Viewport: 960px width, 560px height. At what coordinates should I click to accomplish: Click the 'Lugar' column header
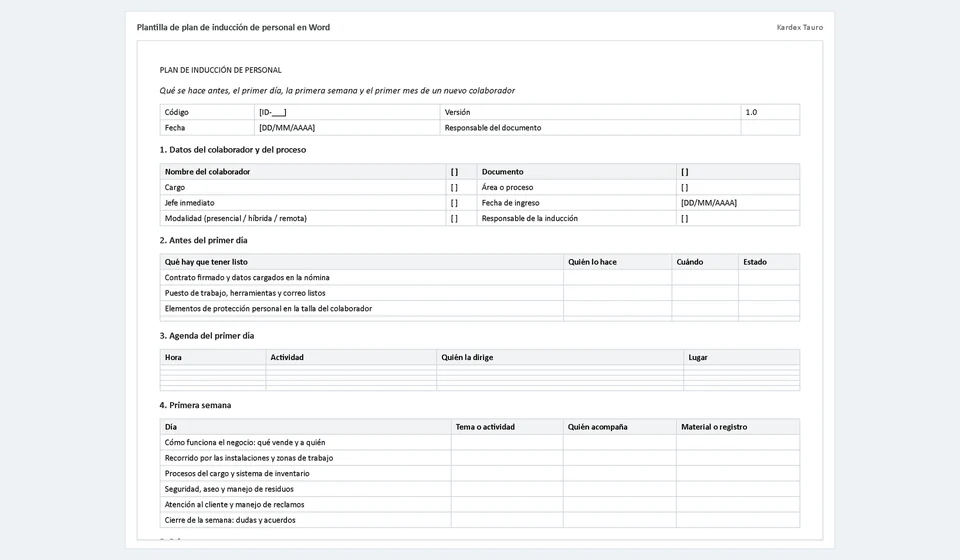(741, 357)
